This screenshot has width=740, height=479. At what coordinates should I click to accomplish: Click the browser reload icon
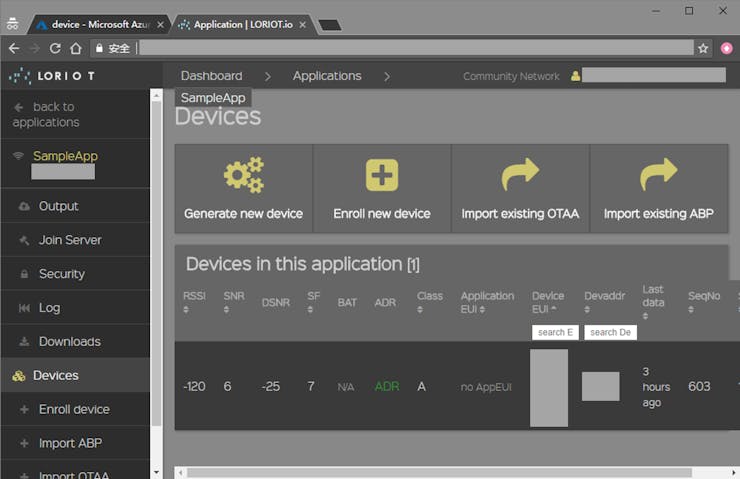(55, 48)
